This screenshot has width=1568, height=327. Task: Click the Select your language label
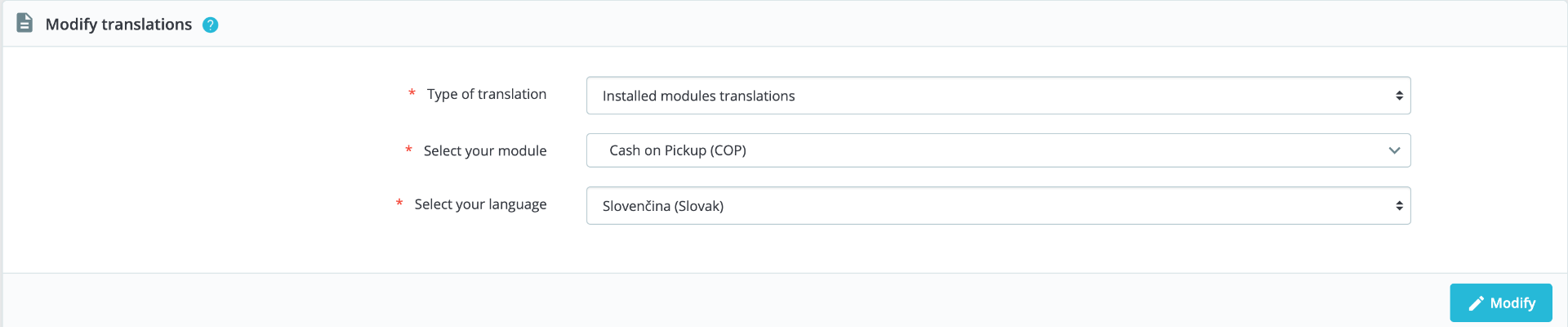click(x=480, y=204)
